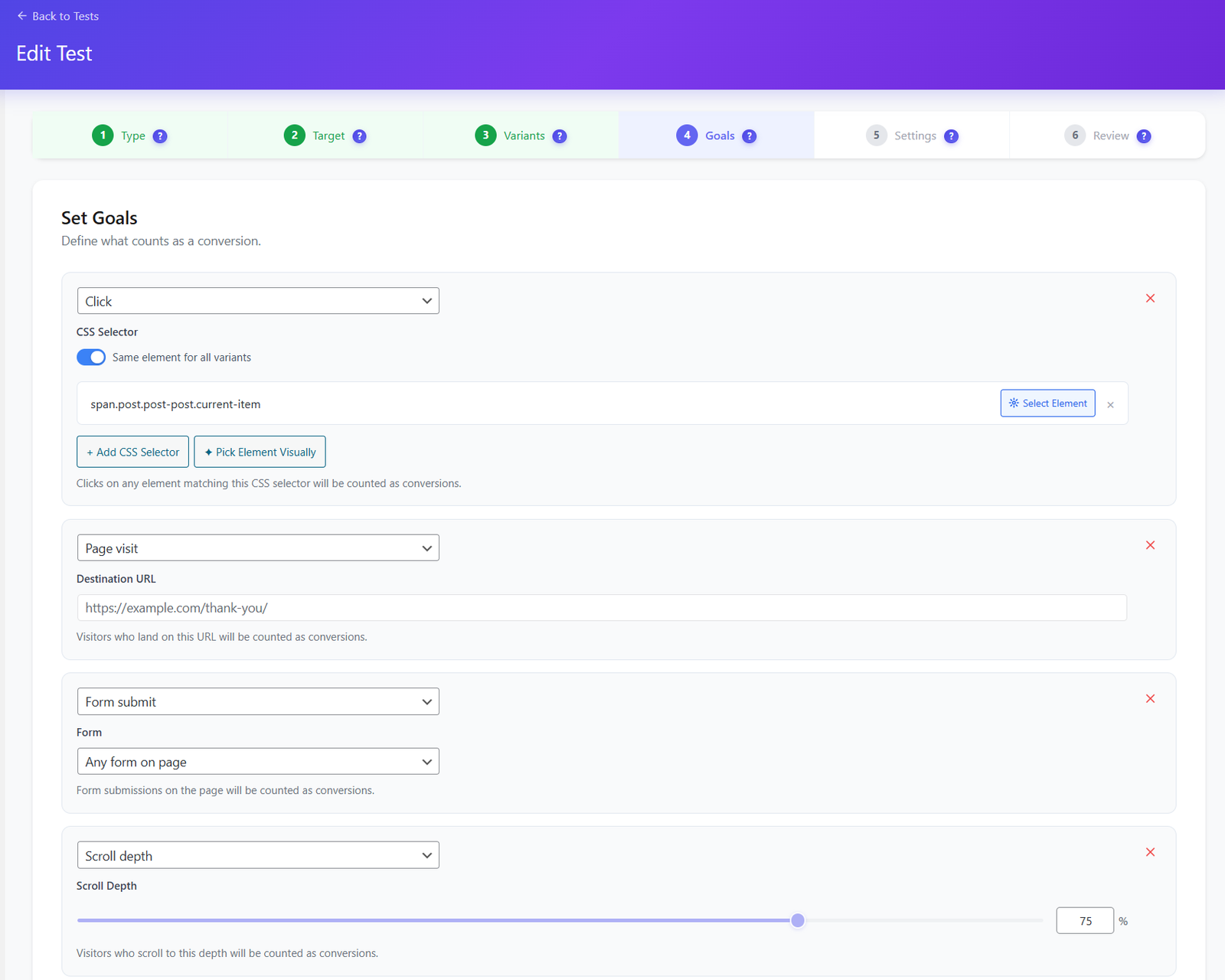Screen dimensions: 1225x980
Task: Click the step 1 number circle
Action: click(x=103, y=136)
